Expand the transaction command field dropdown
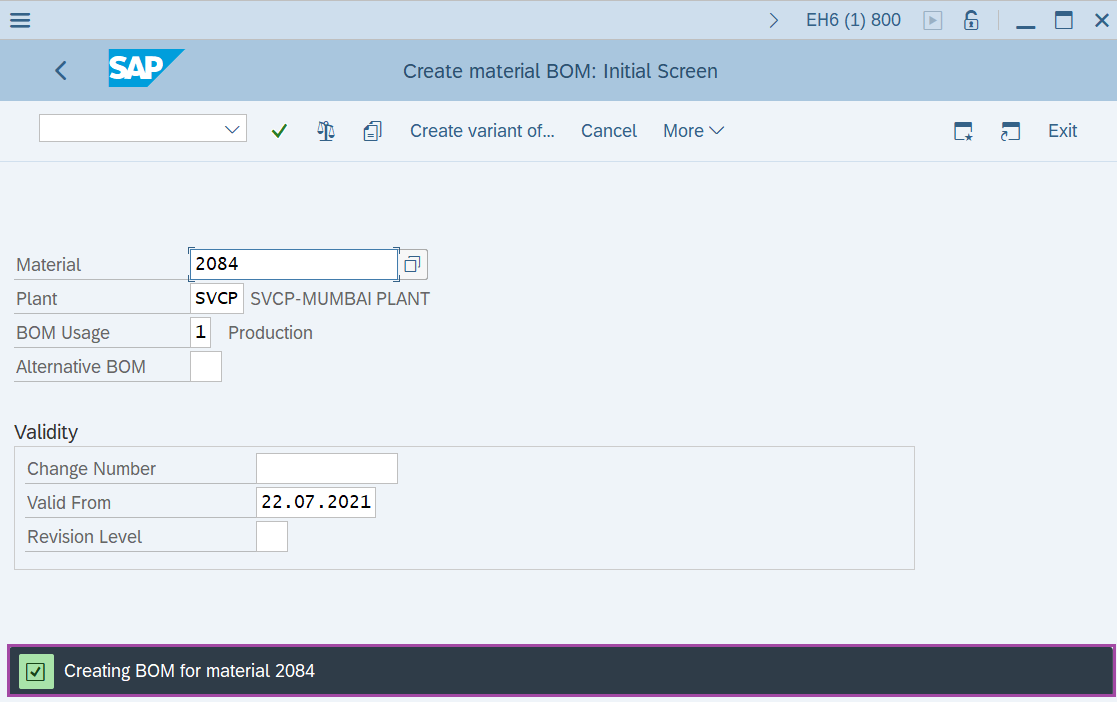 click(x=233, y=129)
